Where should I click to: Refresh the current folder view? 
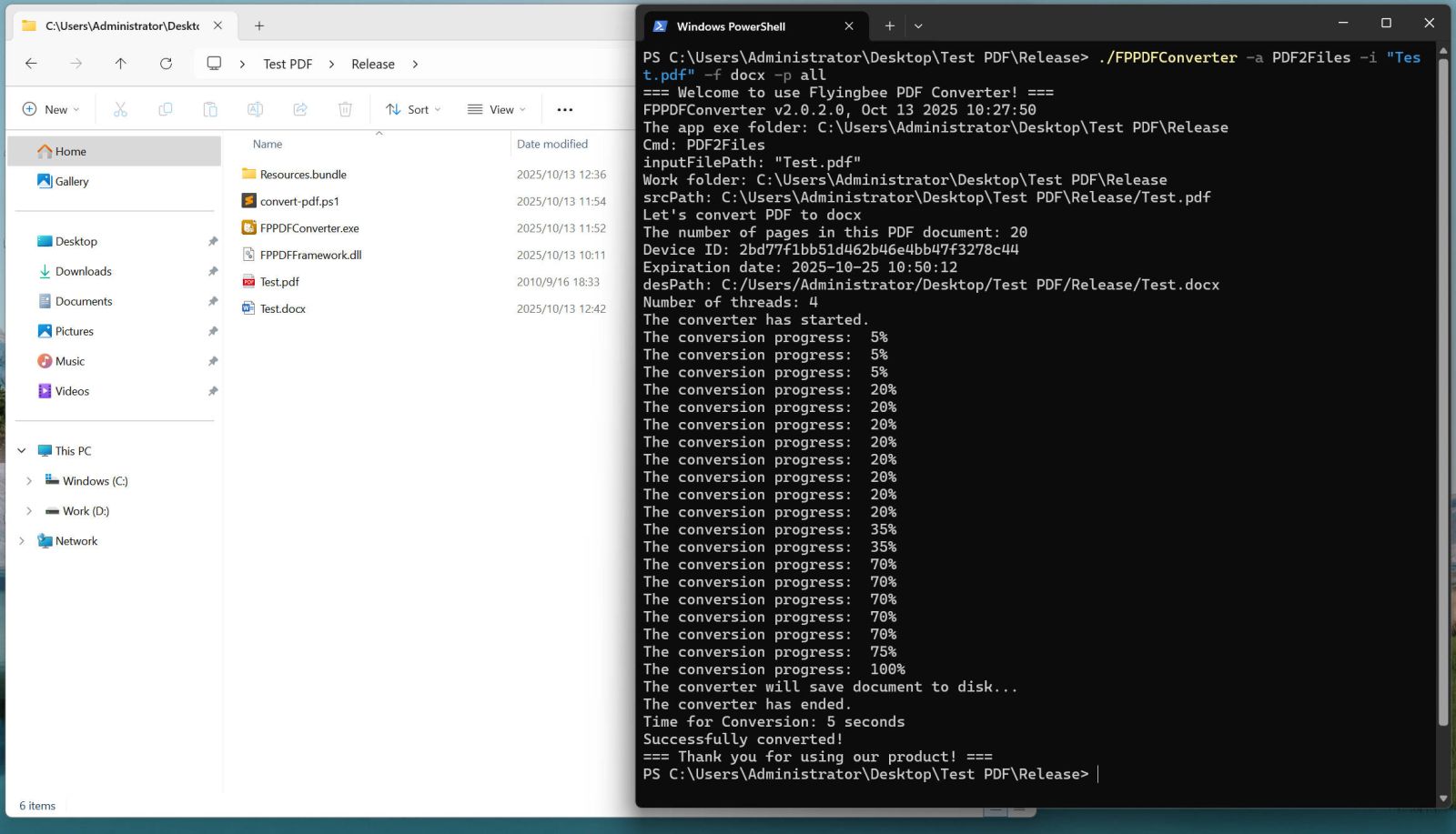[166, 64]
